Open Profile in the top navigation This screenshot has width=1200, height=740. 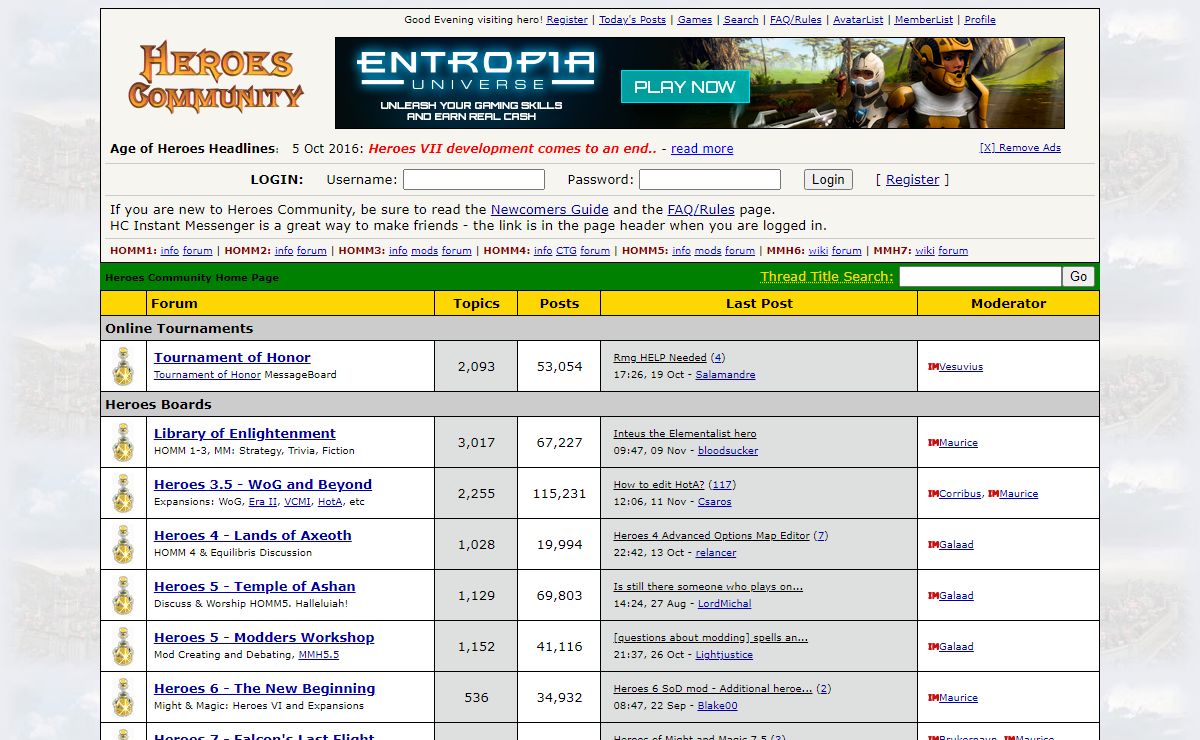pos(980,20)
